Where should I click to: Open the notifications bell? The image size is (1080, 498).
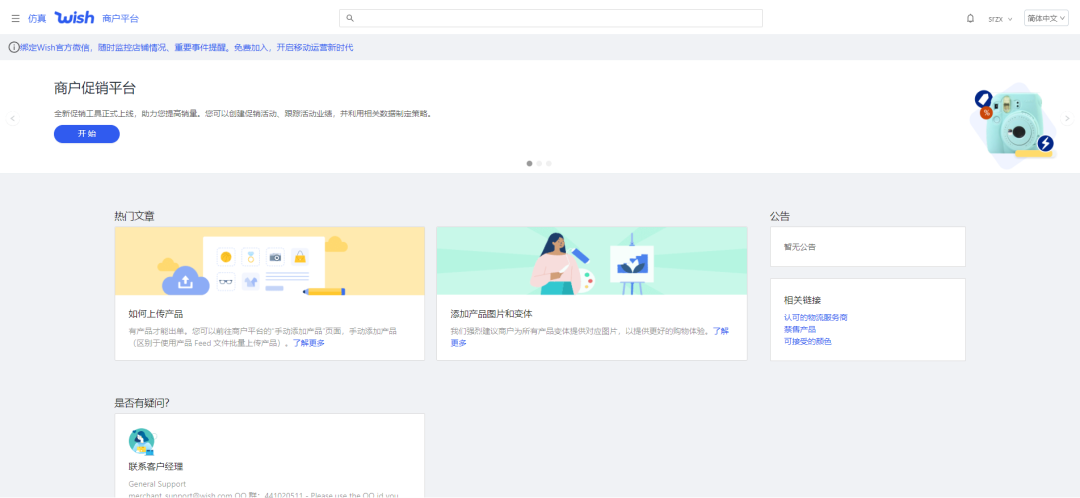pyautogui.click(x=970, y=18)
